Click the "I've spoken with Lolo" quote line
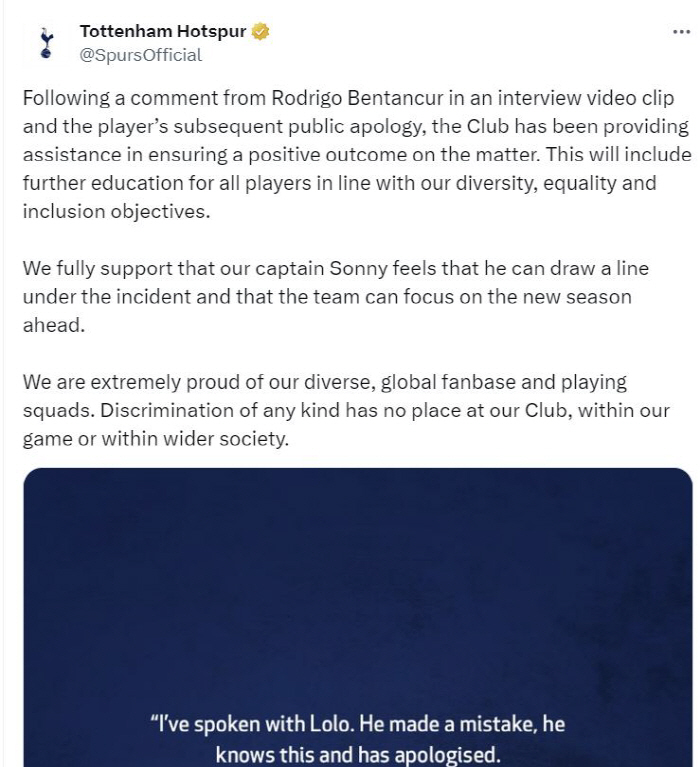This screenshot has width=700, height=767. point(357,724)
